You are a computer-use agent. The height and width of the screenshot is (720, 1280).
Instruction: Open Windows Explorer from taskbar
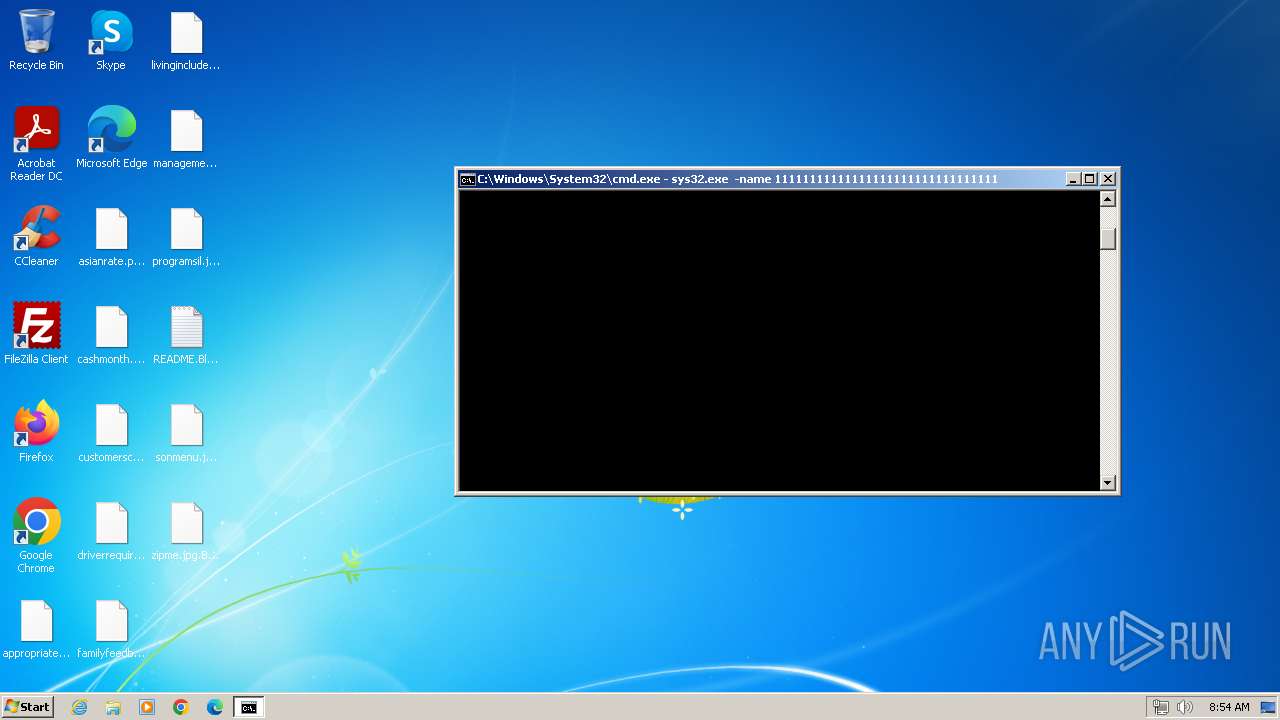point(113,707)
